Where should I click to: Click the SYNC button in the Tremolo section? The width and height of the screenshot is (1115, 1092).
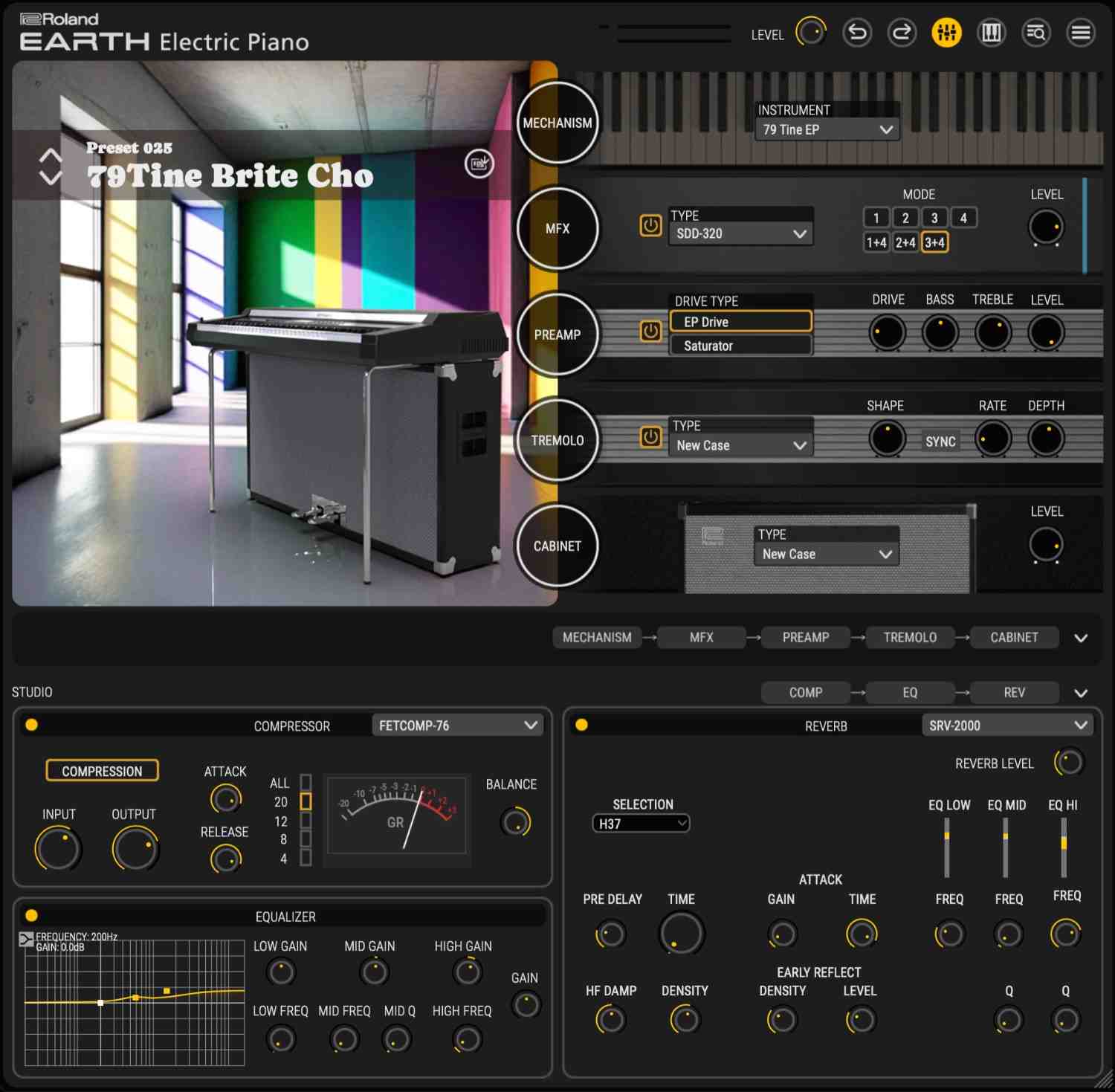(x=940, y=441)
